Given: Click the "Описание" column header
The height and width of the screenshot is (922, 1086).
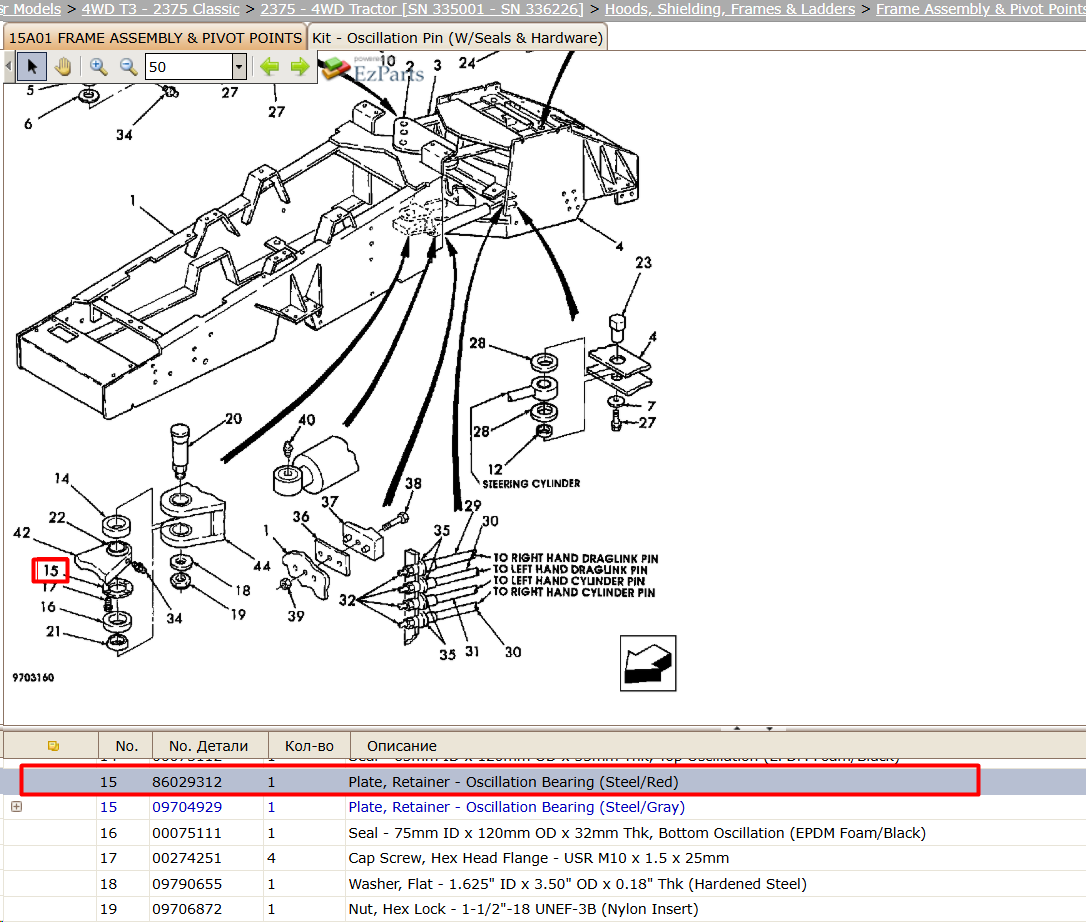Looking at the screenshot, I should tap(402, 746).
